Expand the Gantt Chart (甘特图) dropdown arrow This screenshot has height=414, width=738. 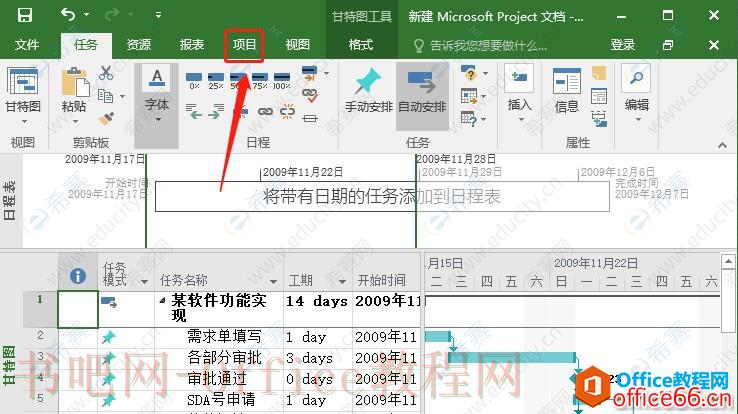(x=24, y=122)
